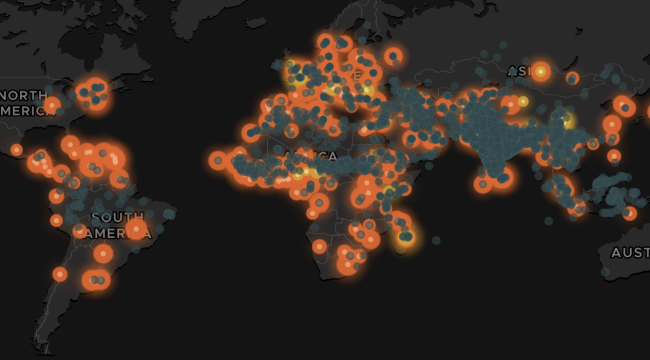Select the small yellow marker in western China

[523, 101]
